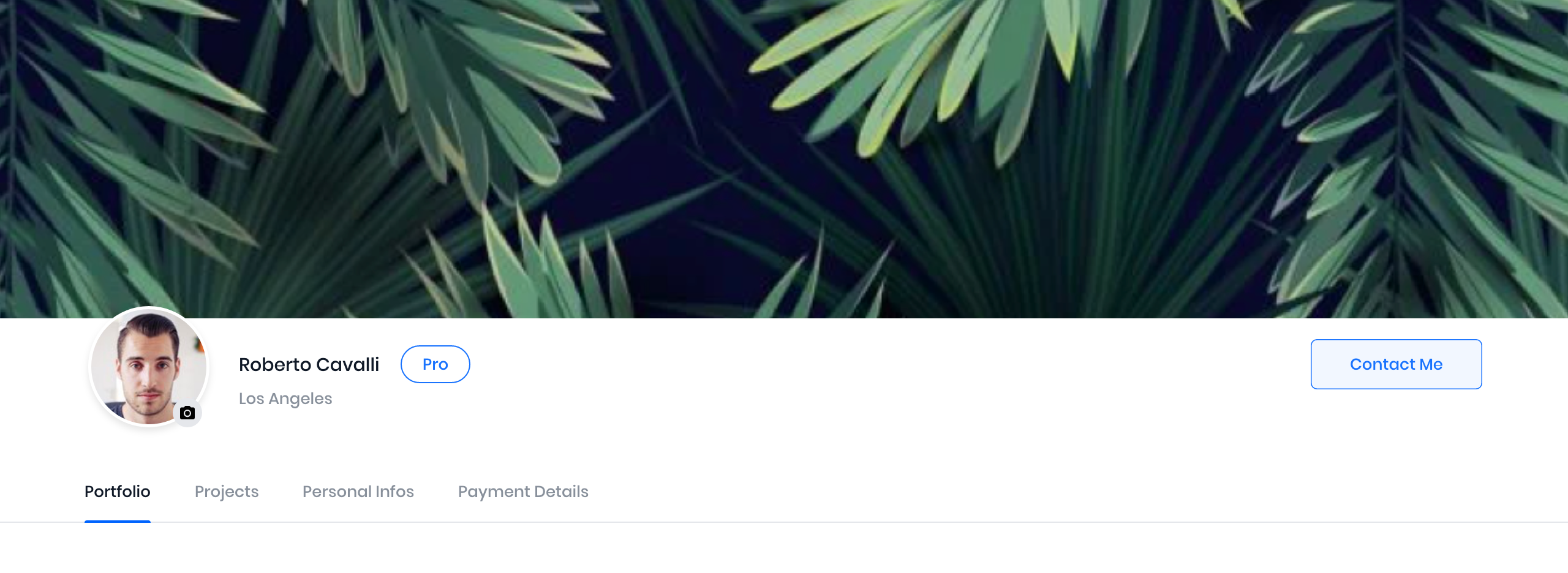Click the tab divider line under Projects
Viewport: 1568px width, 573px height.
(x=227, y=522)
